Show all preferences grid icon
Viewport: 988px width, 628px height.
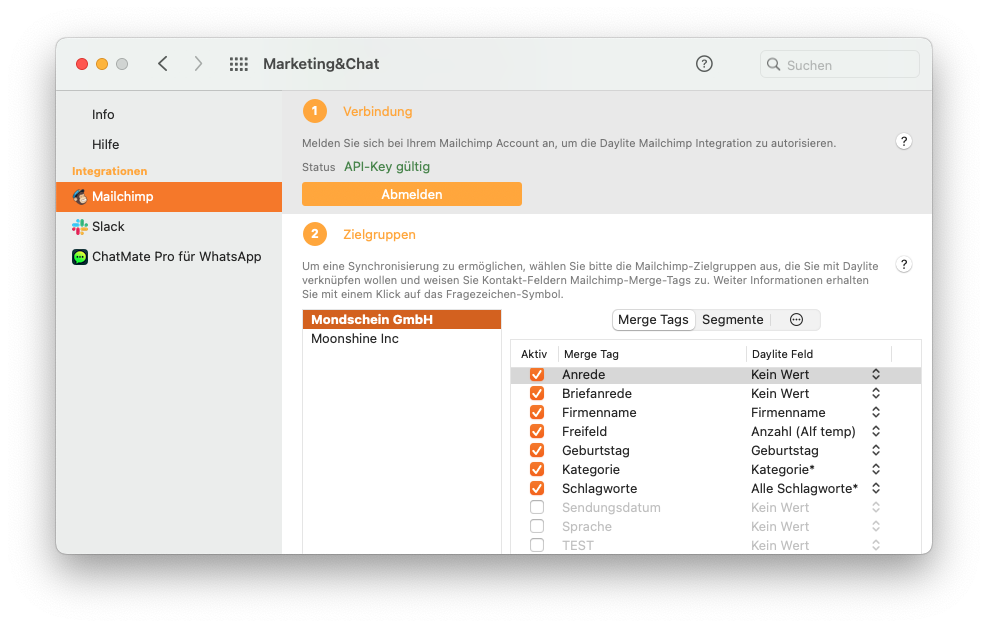point(238,64)
